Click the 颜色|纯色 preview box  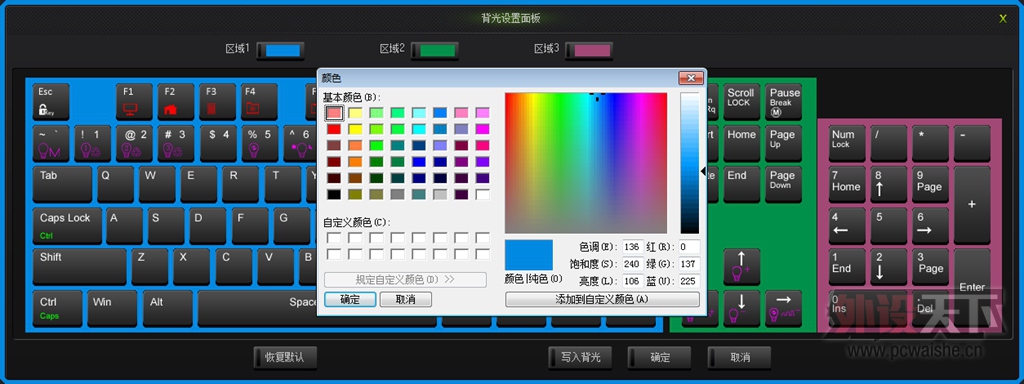[x=529, y=255]
